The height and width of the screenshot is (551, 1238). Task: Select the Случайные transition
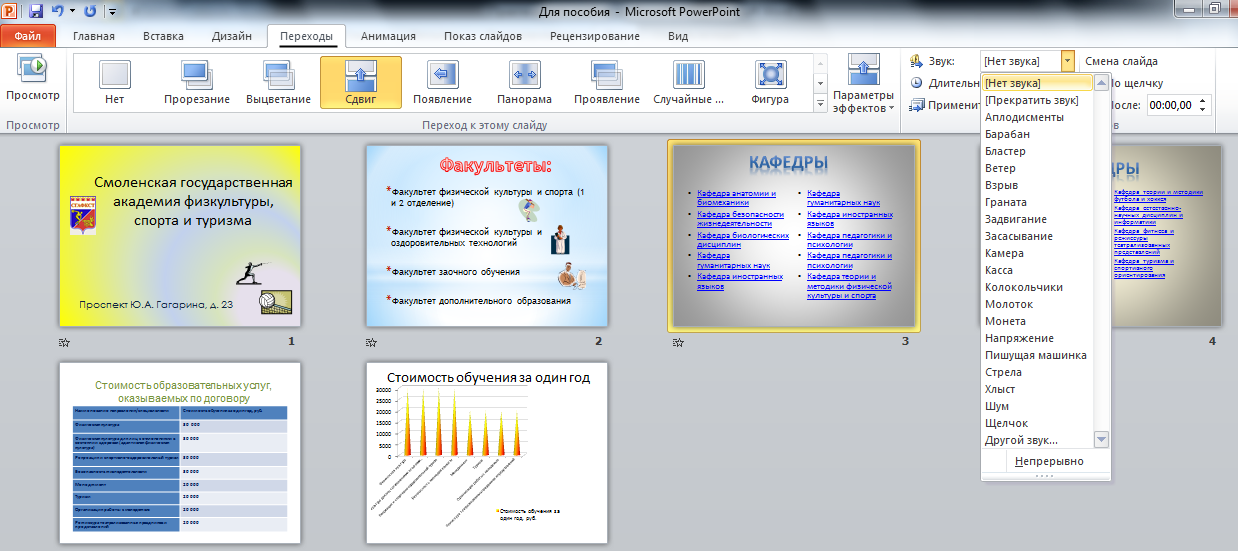pos(688,81)
